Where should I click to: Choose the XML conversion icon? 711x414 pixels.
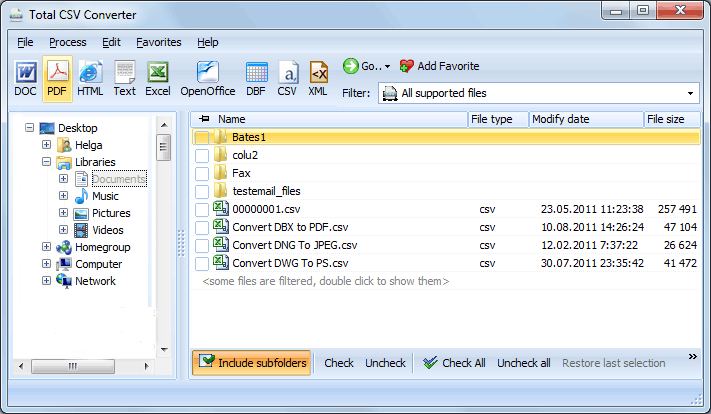pyautogui.click(x=318, y=77)
